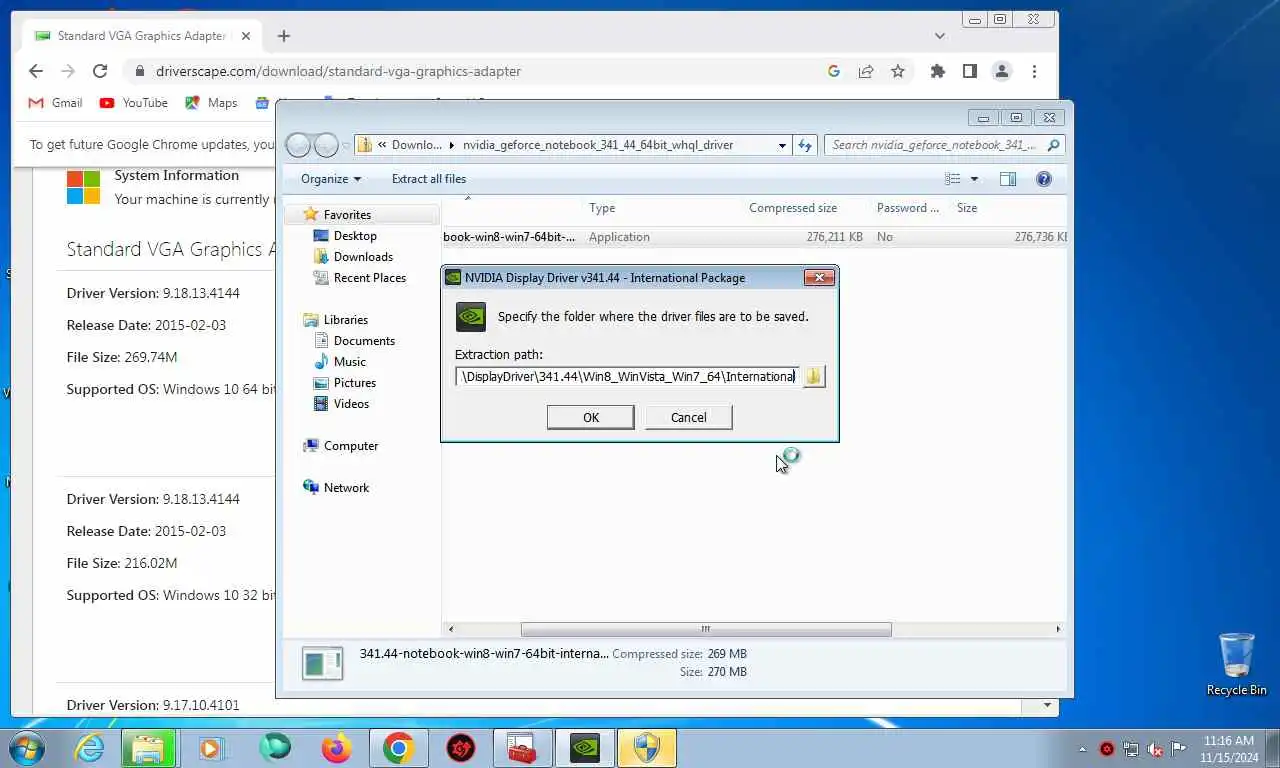
Task: Click the Explorer refresh button beside address bar
Action: point(805,145)
